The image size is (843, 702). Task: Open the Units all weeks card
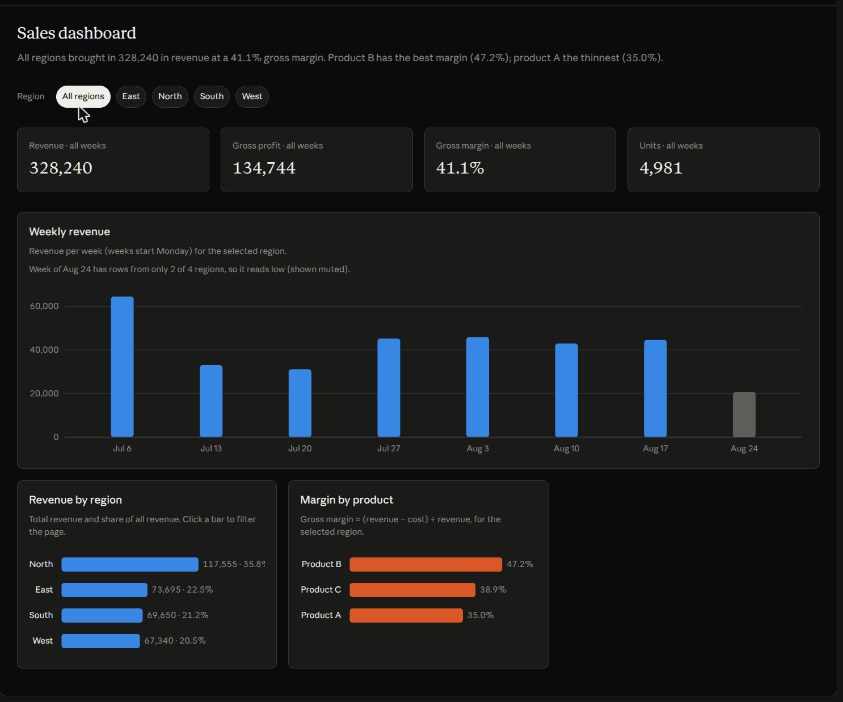[723, 160]
